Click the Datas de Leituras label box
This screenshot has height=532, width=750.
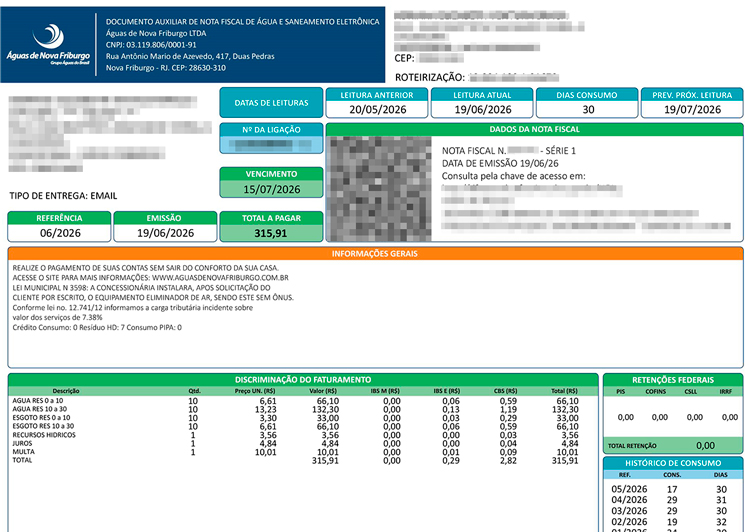click(271, 102)
